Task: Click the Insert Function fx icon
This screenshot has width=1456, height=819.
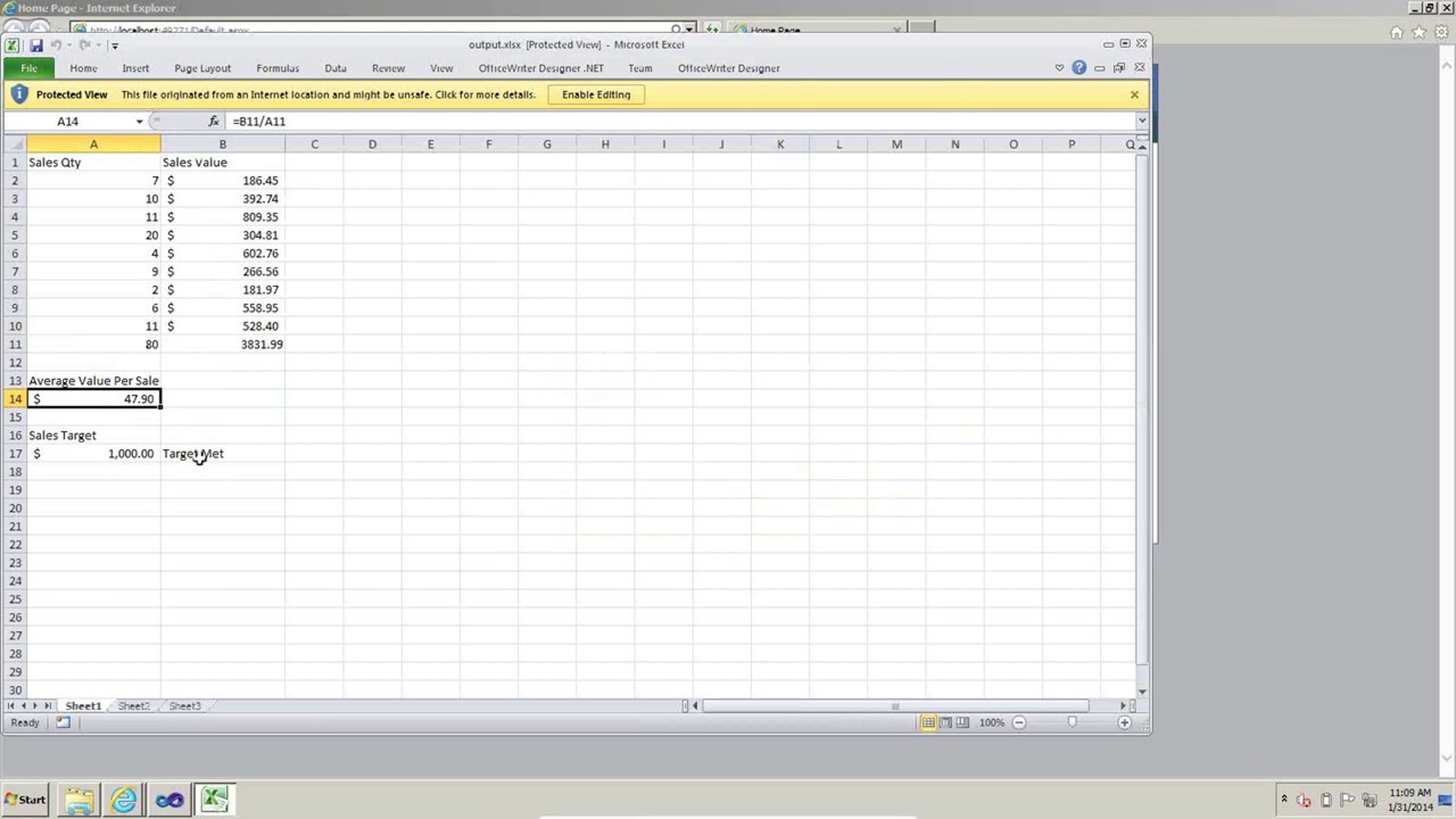Action: coord(214,121)
